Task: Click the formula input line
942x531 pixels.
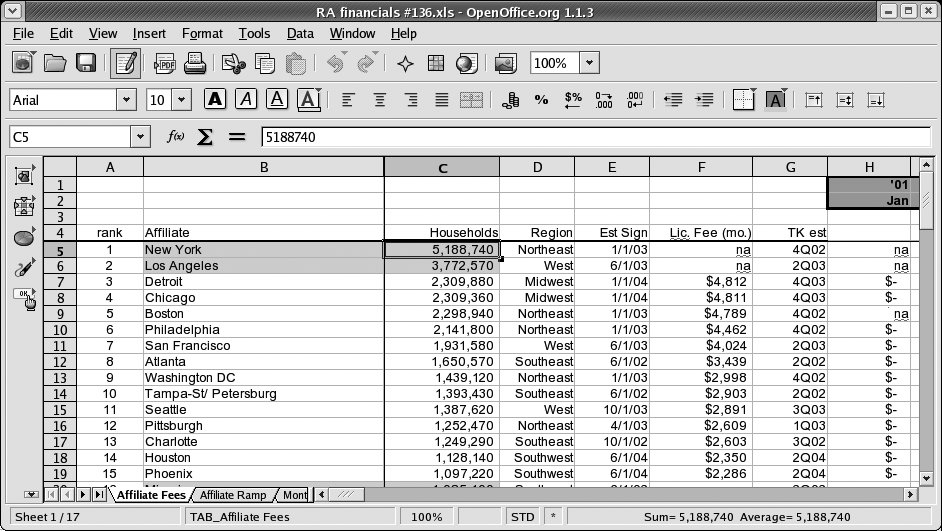Action: (x=595, y=137)
